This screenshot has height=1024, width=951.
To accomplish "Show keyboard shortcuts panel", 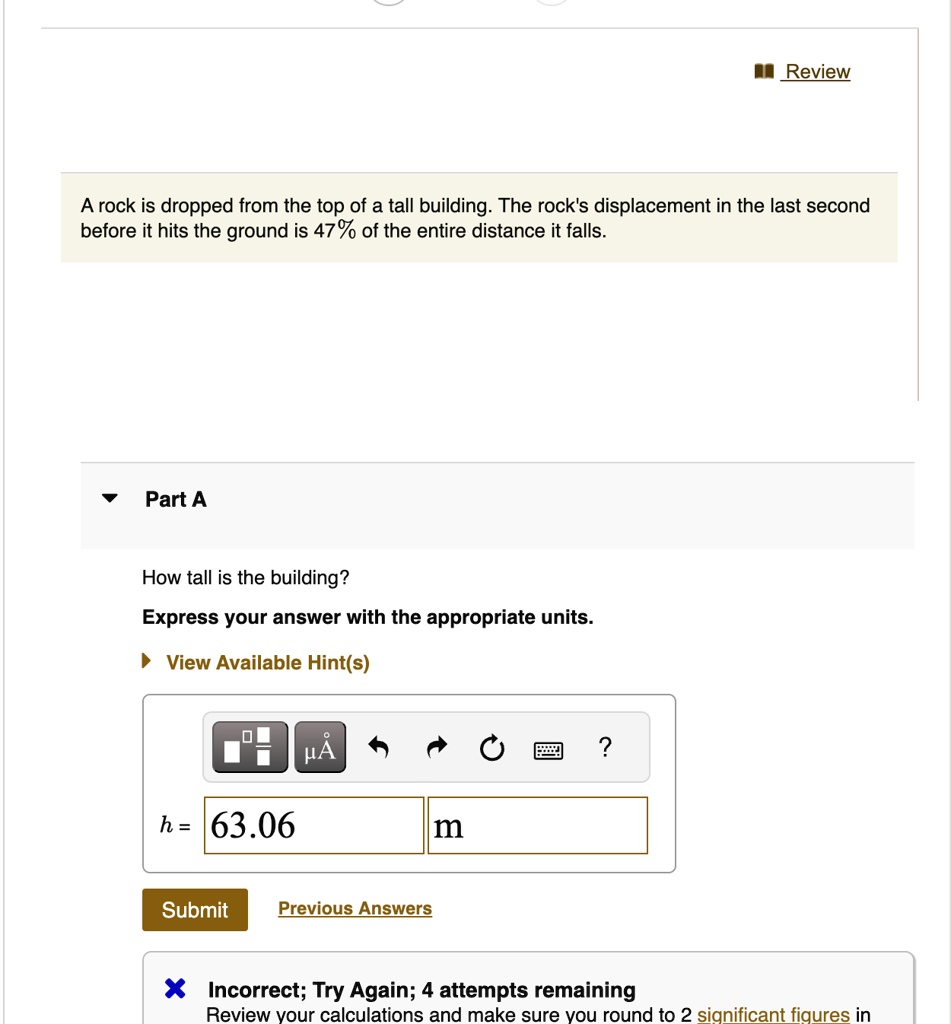I will [x=548, y=750].
